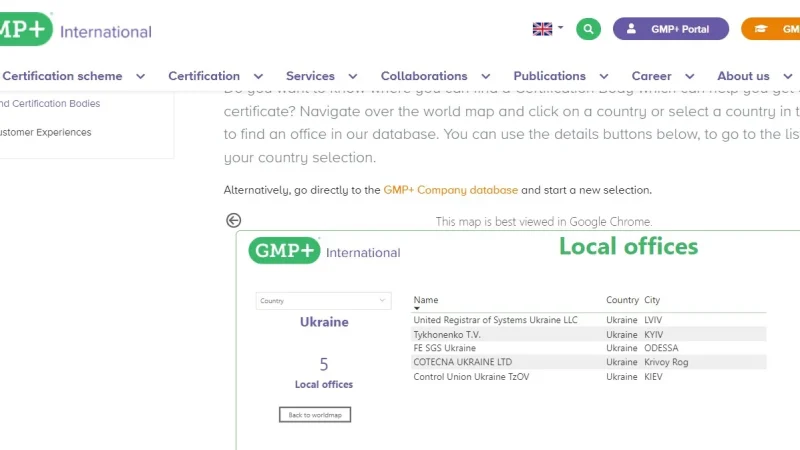Follow the GMP+ Company database link
800x450 pixels.
click(451, 190)
